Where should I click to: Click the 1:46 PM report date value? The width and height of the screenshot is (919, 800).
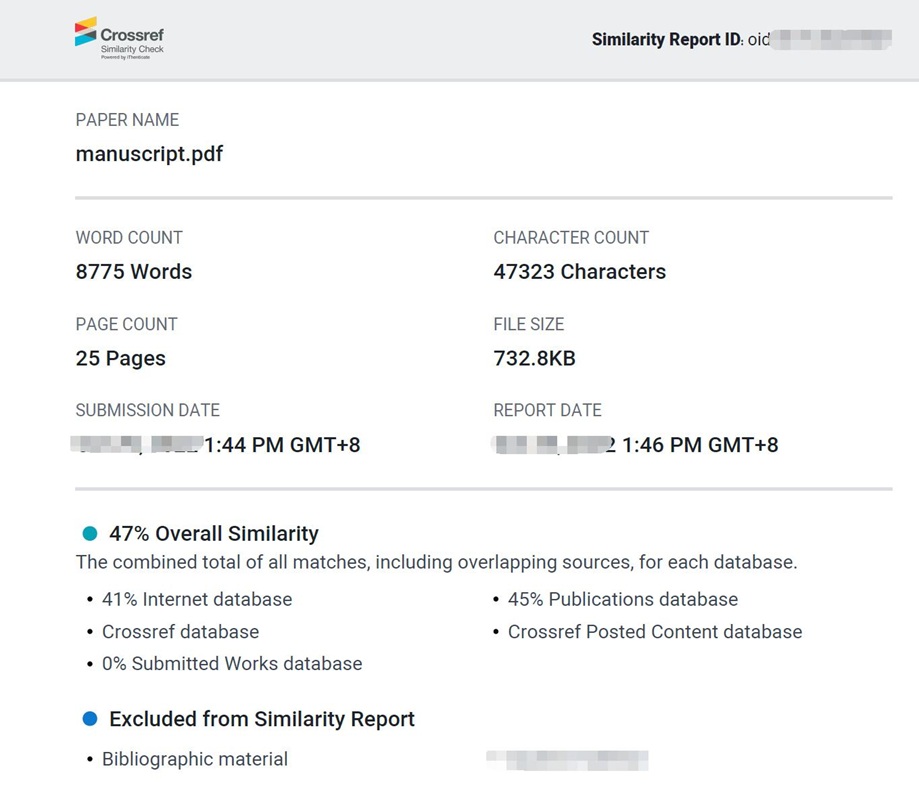[699, 445]
